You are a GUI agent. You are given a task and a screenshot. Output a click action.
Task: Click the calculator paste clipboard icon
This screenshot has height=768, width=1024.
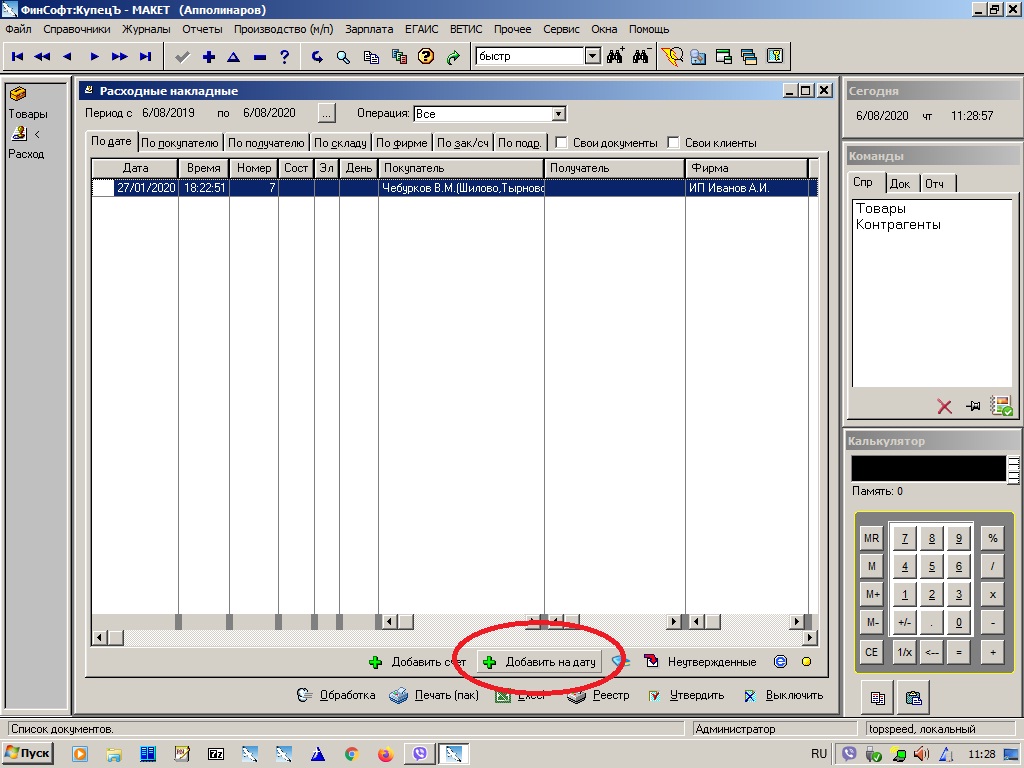tap(913, 697)
